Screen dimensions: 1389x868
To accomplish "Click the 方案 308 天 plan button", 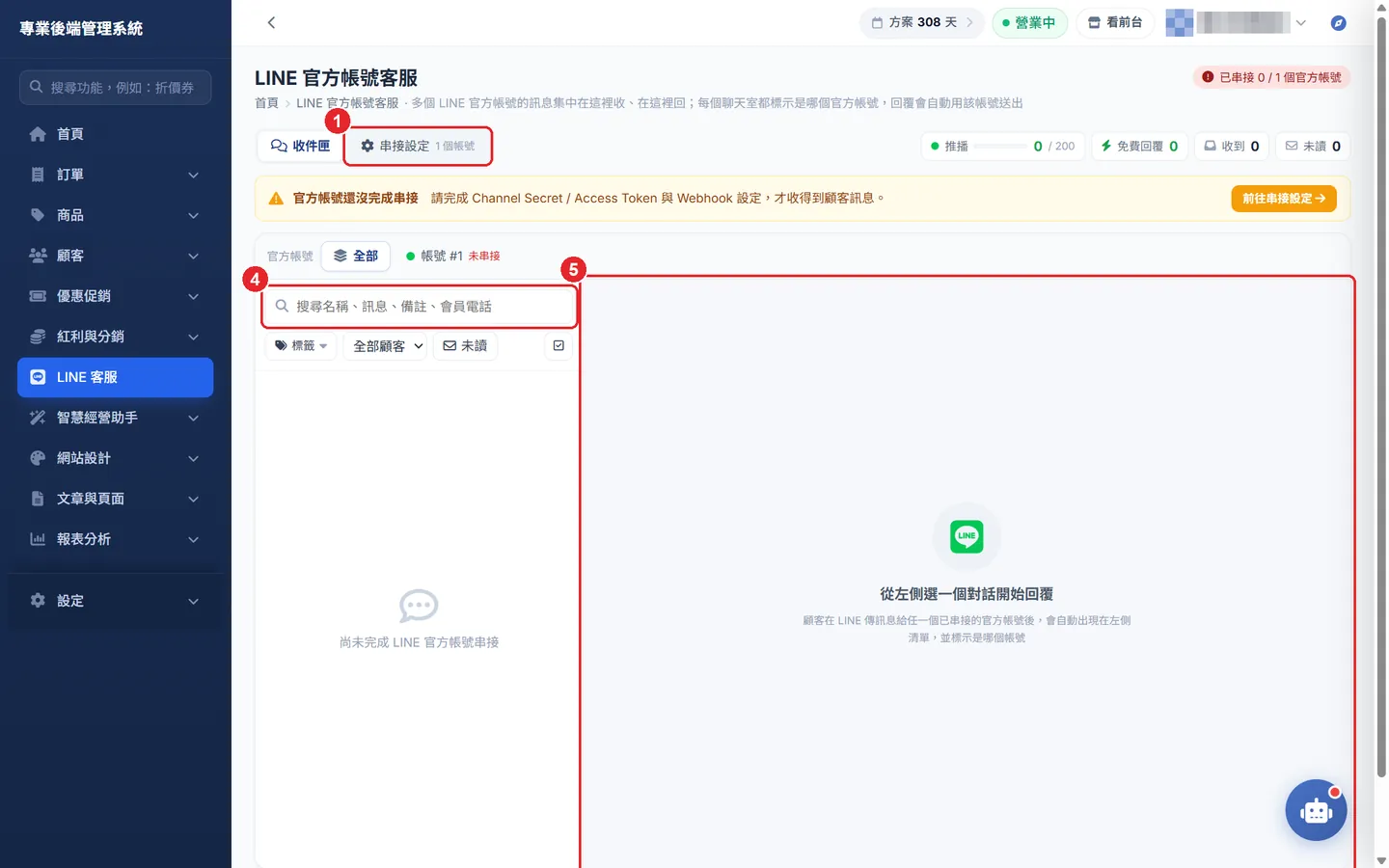I will tap(921, 22).
